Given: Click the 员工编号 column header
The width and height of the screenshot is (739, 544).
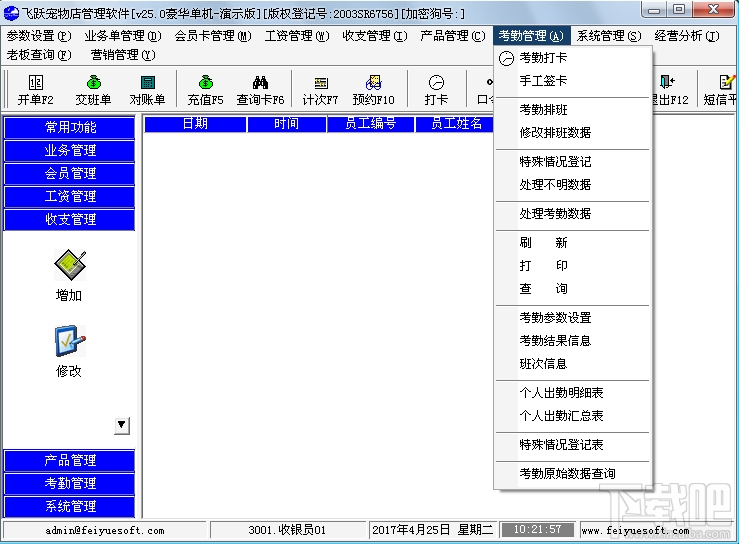Looking at the screenshot, I should tap(370, 124).
